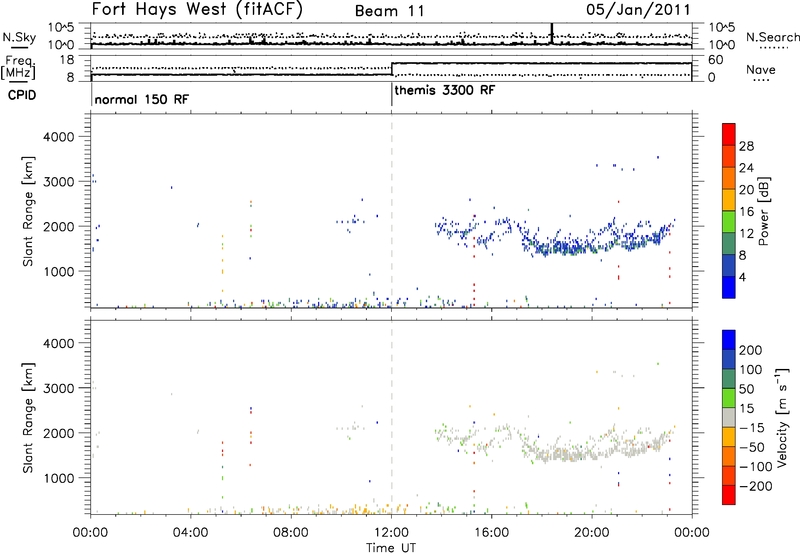Click the '16:00' time axis tick label
The height and width of the screenshot is (554, 800).
pos(491,533)
